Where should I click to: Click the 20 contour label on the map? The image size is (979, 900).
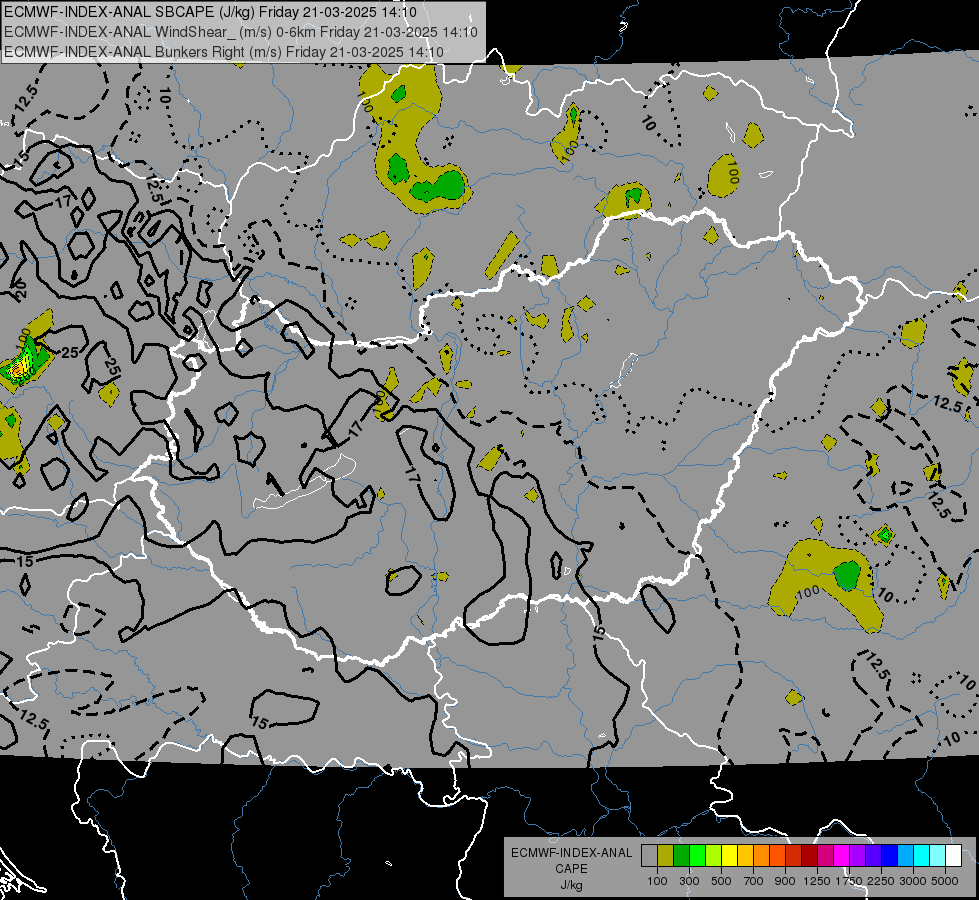[19, 289]
